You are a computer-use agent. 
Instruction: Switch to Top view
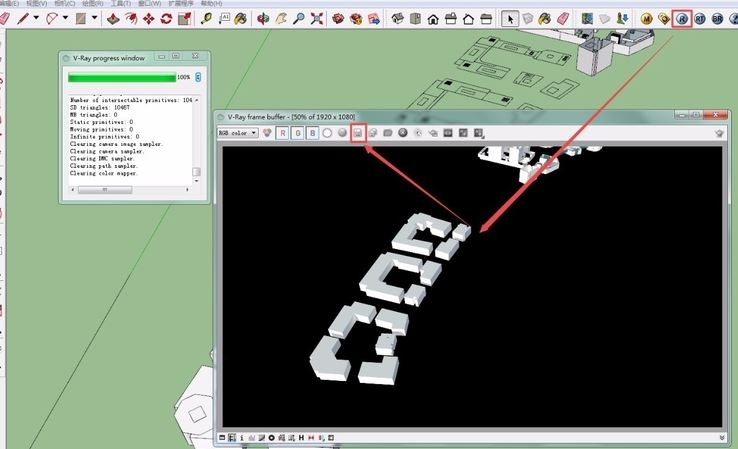tap(416, 19)
